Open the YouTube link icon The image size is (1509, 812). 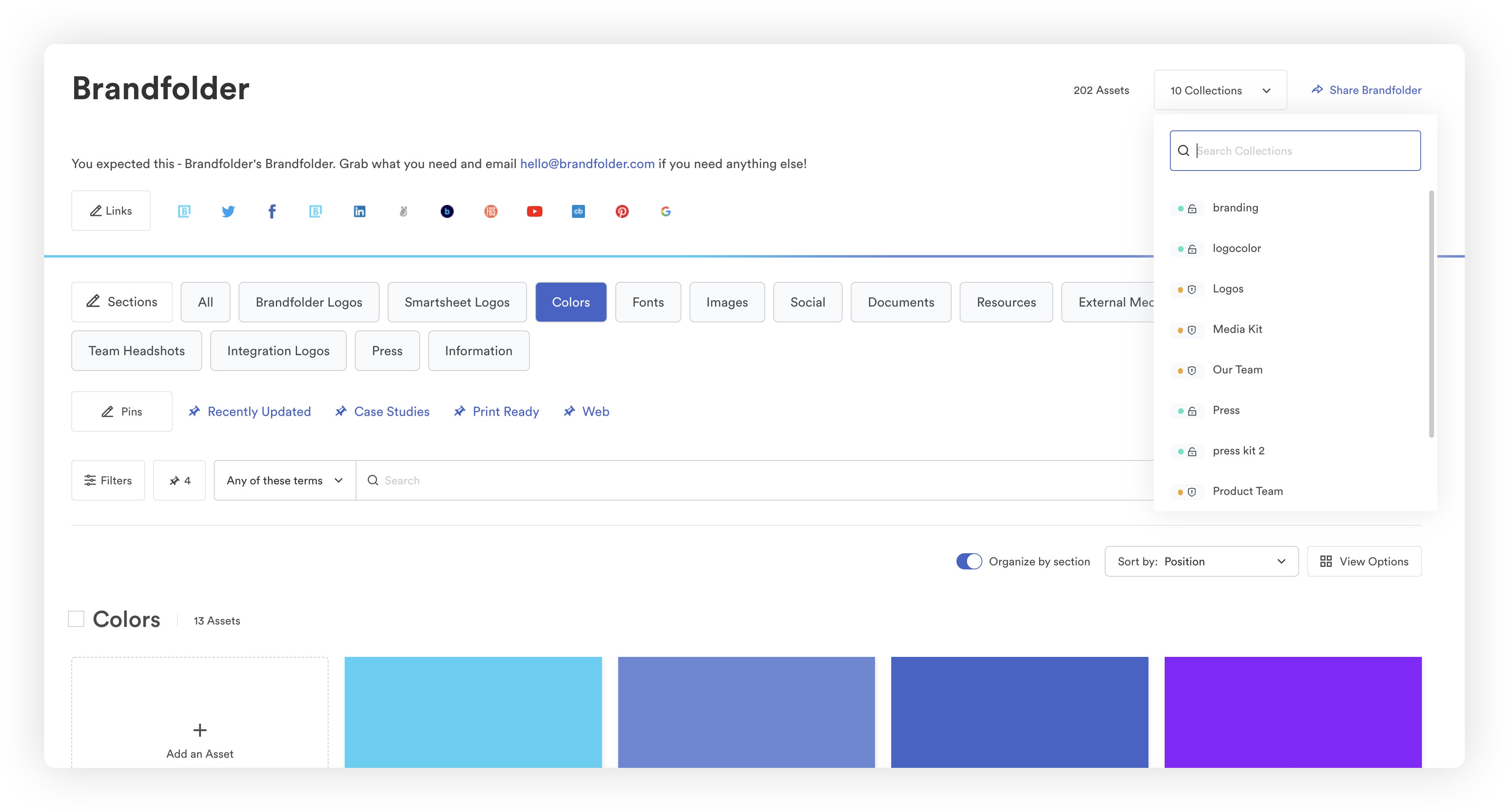[x=534, y=211]
